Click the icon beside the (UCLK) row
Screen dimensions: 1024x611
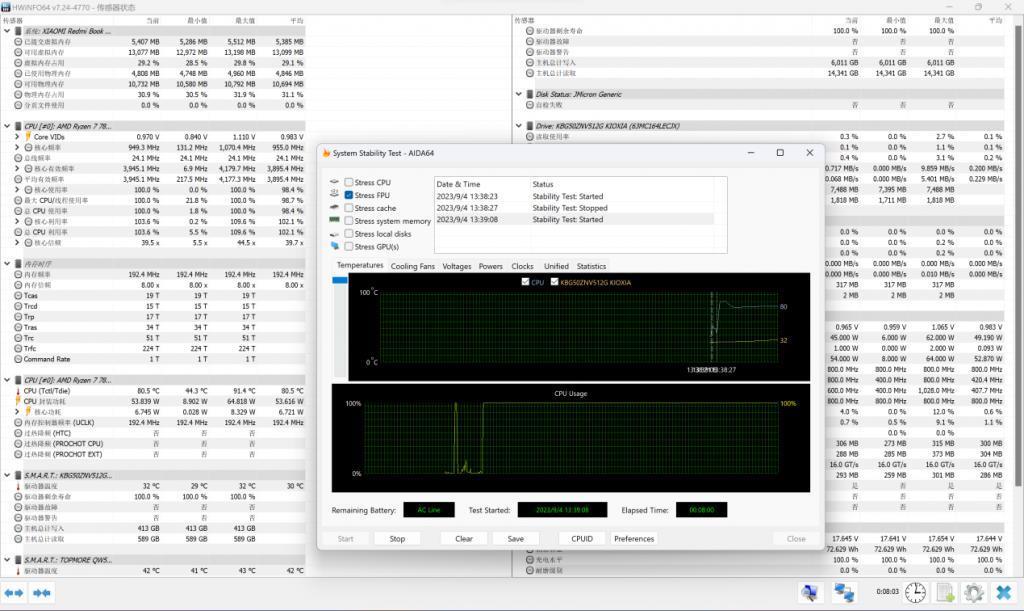click(18, 422)
